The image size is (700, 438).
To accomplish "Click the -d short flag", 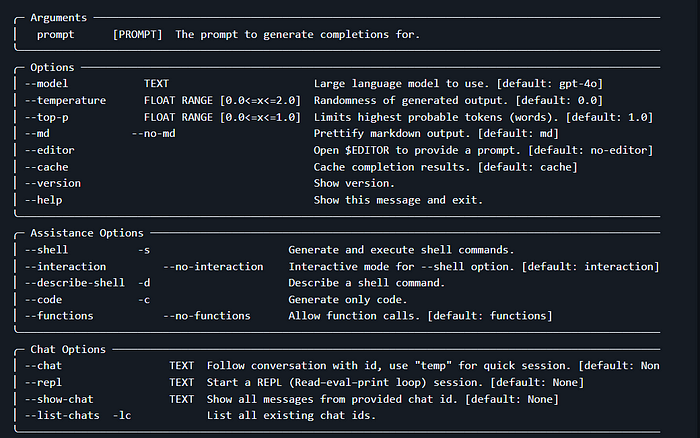I will pyautogui.click(x=144, y=283).
